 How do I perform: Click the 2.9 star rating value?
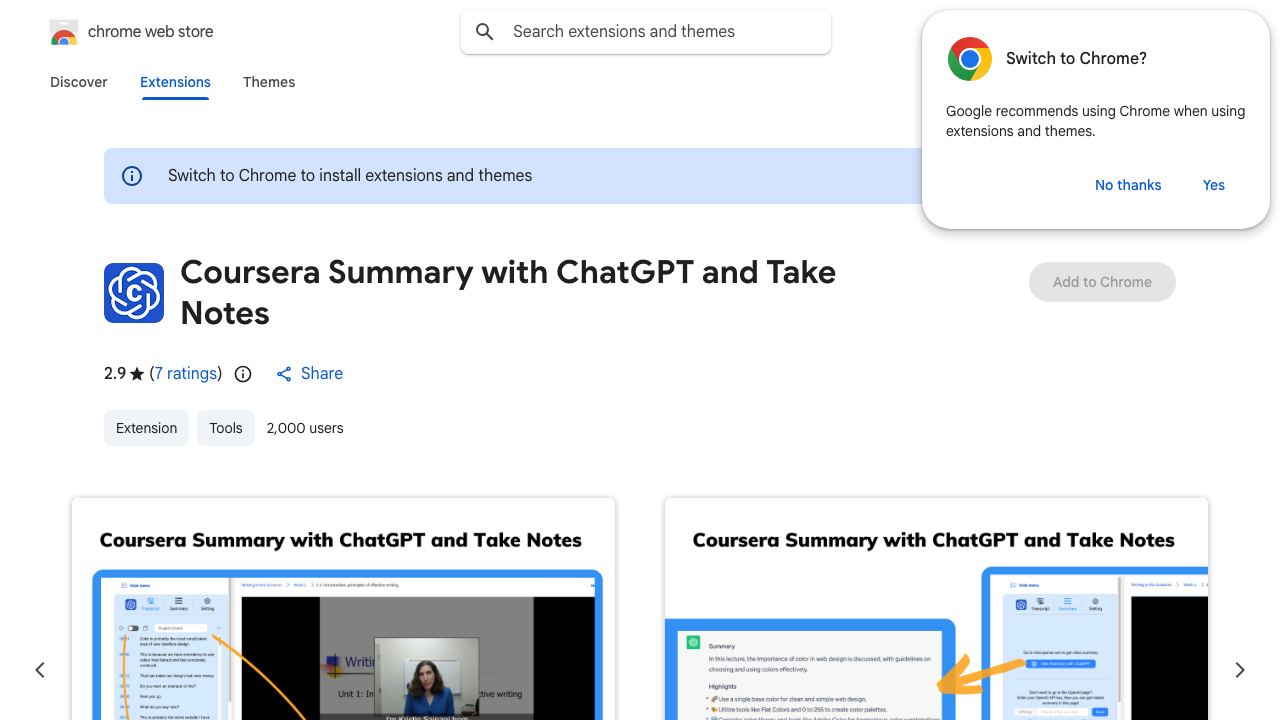click(115, 374)
